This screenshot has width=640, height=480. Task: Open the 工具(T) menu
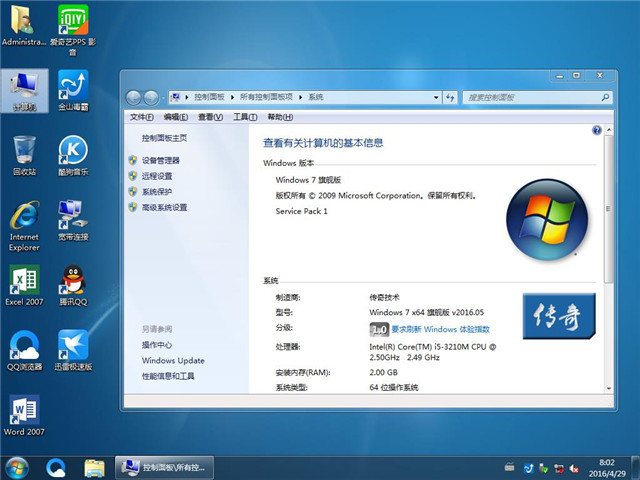point(244,117)
